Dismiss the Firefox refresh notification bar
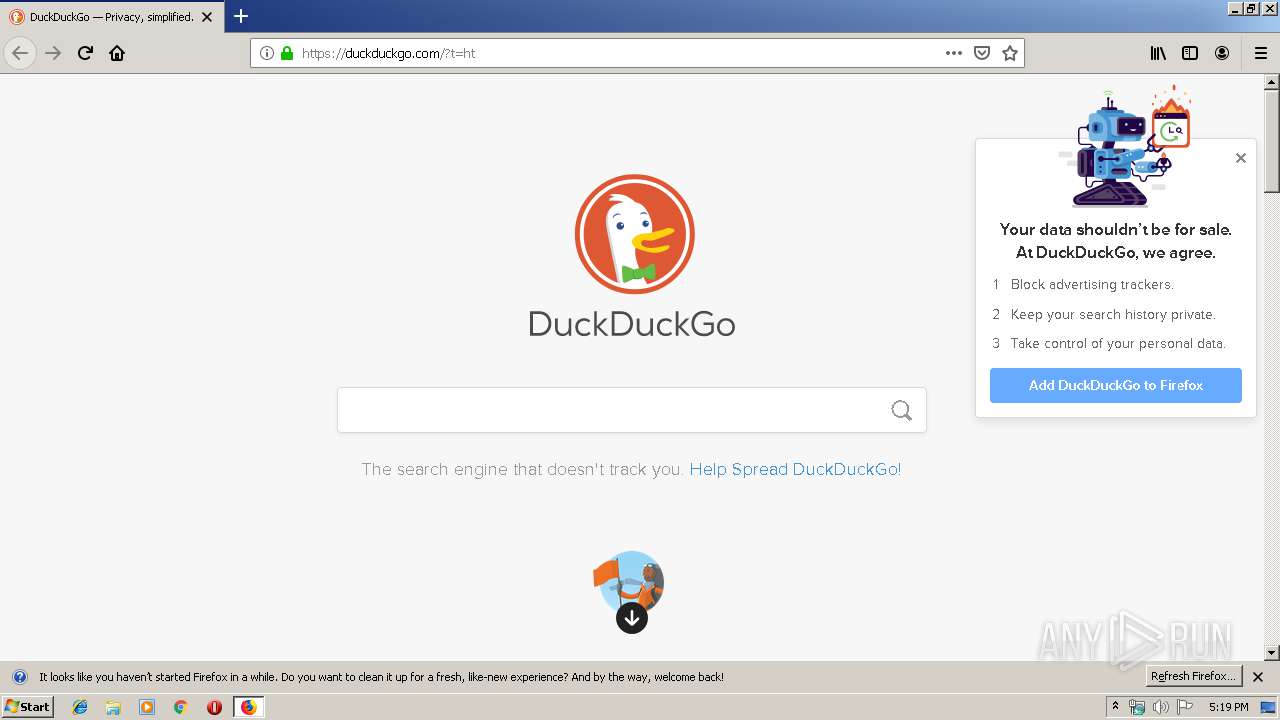This screenshot has width=1280, height=720. pyautogui.click(x=1259, y=677)
